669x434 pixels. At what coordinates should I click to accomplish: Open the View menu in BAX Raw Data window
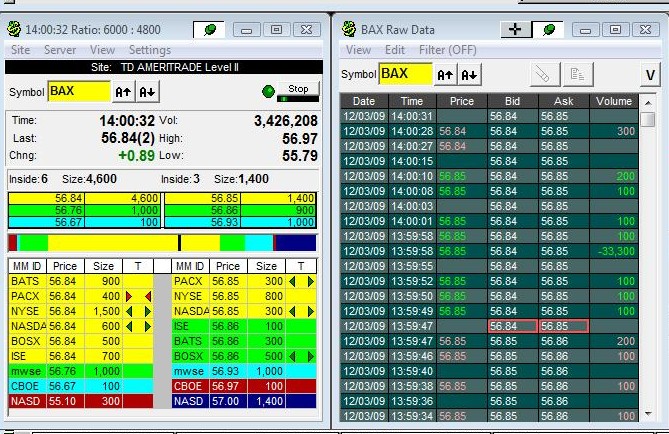(358, 50)
